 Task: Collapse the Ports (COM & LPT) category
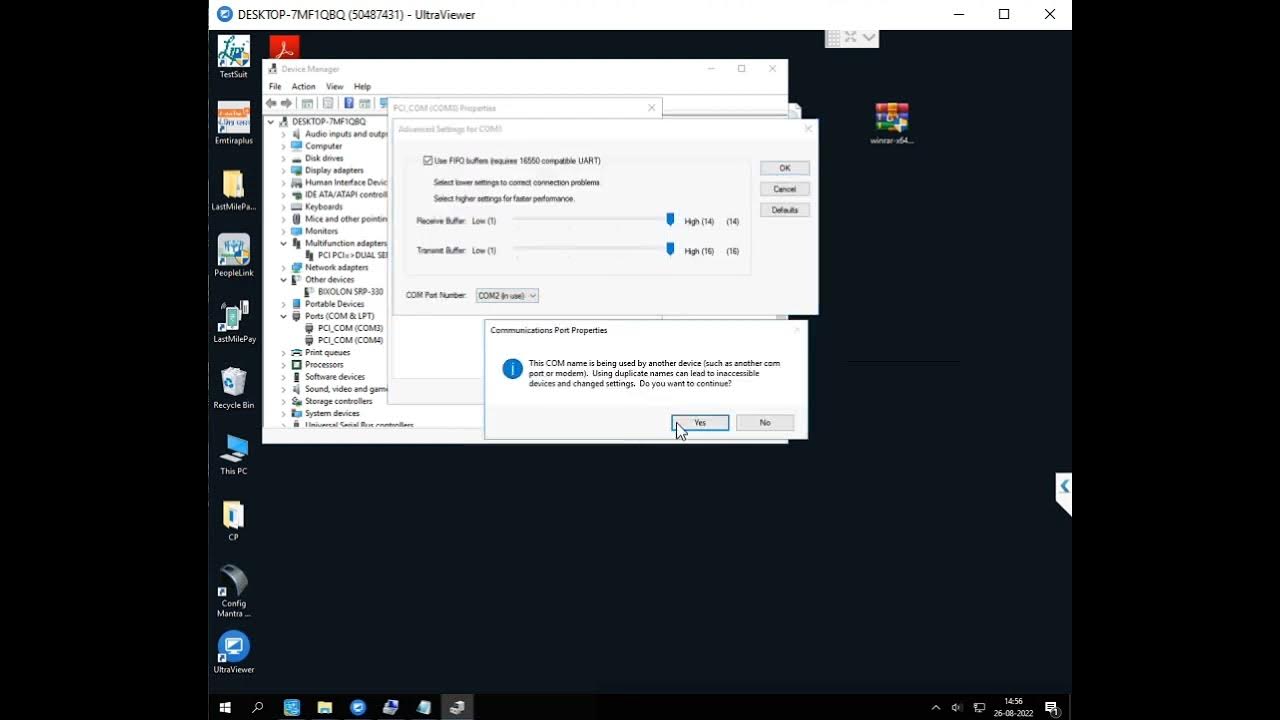point(283,316)
